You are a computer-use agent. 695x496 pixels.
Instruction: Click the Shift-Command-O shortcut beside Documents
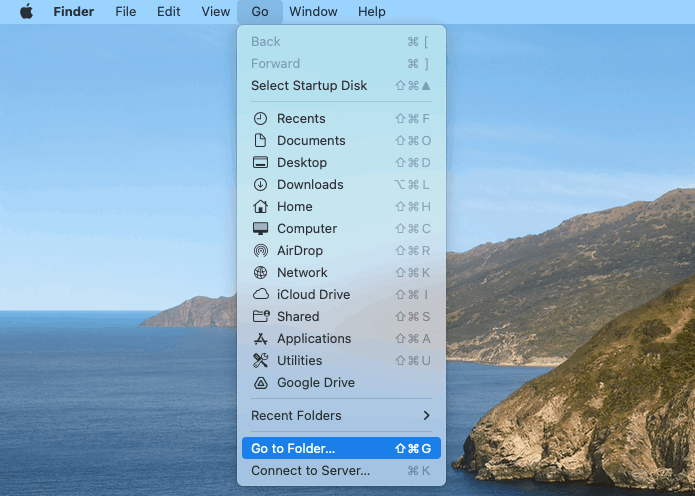[x=413, y=141]
